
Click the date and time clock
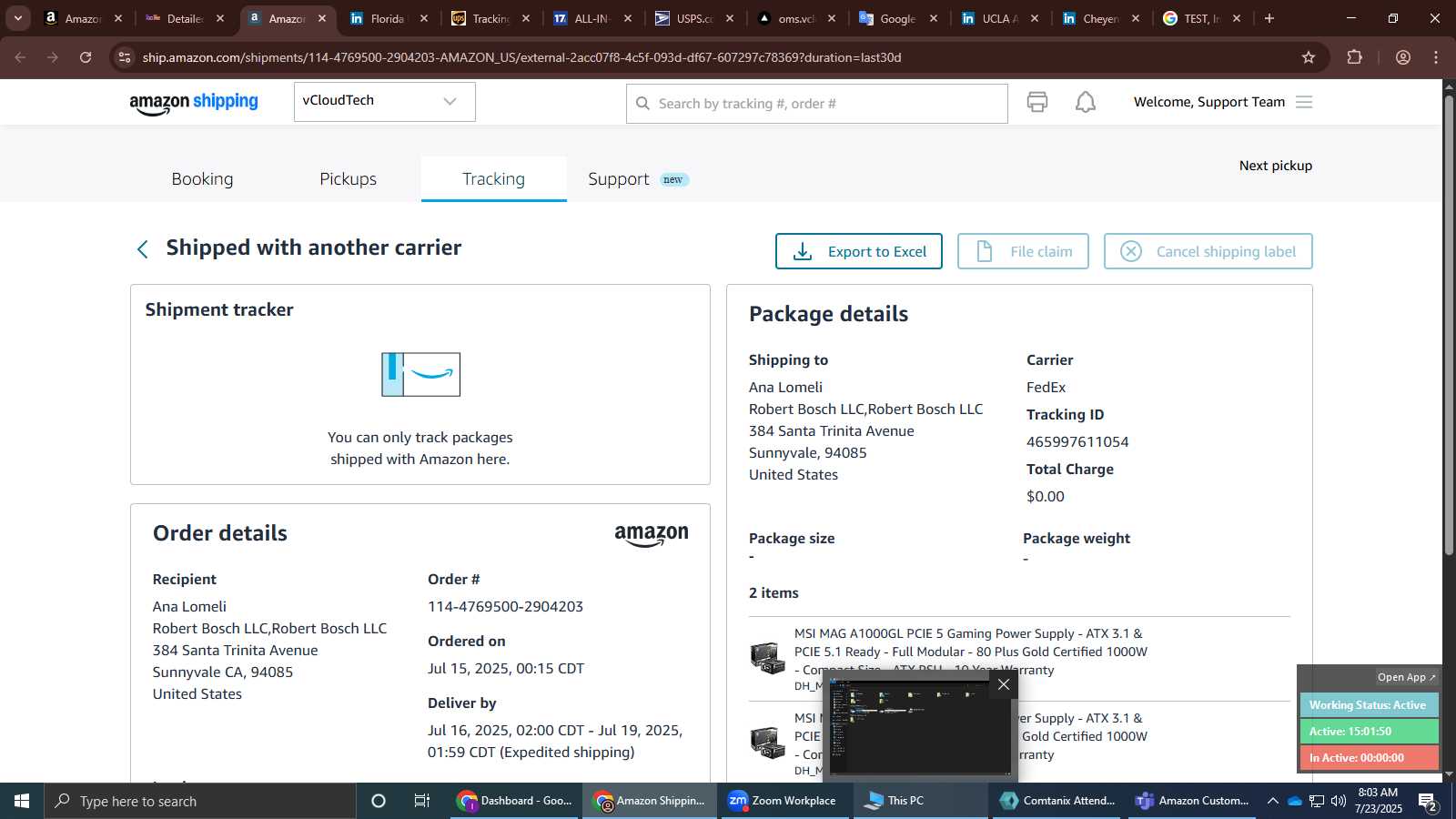pyautogui.click(x=1378, y=801)
